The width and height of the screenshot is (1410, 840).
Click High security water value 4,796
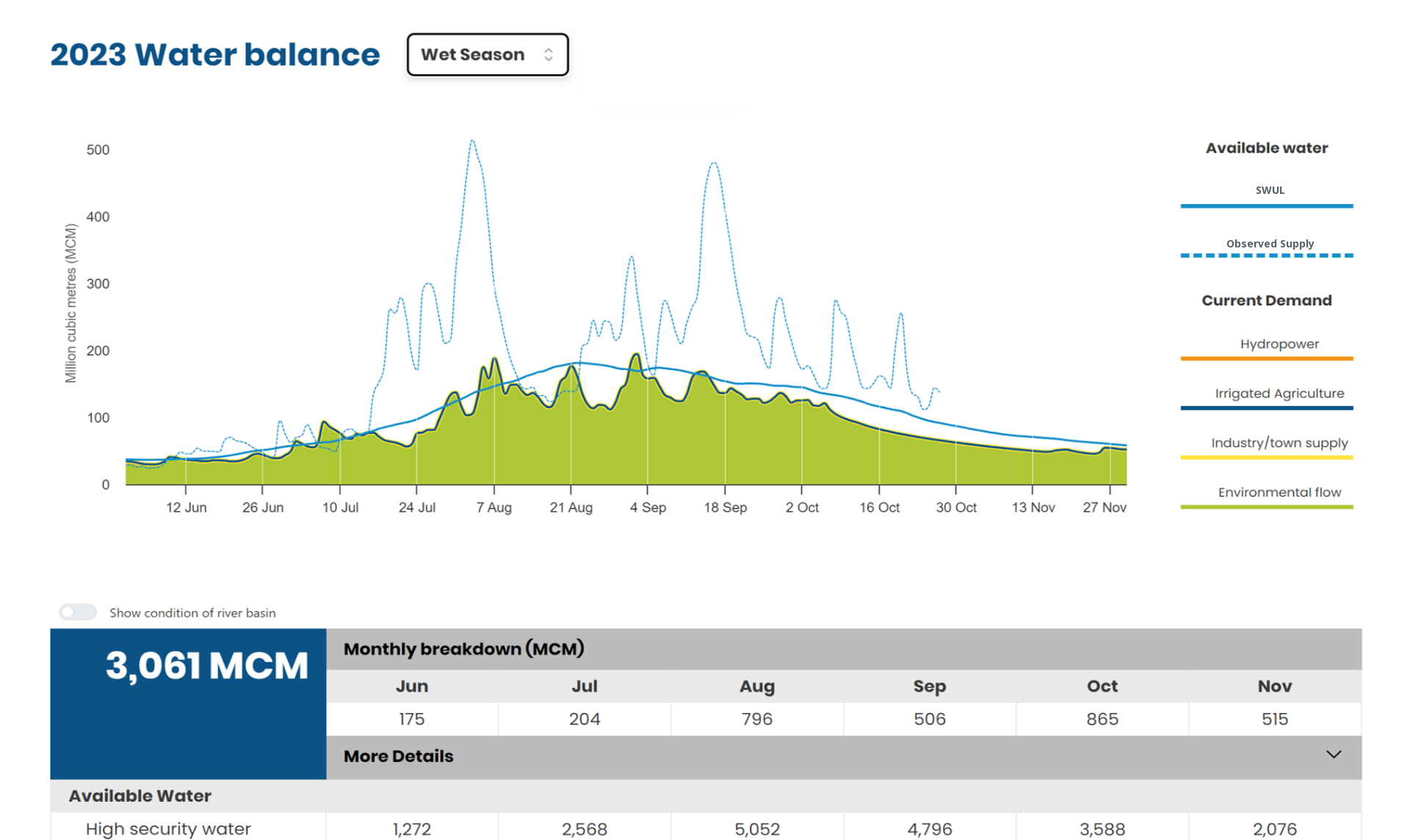click(930, 830)
